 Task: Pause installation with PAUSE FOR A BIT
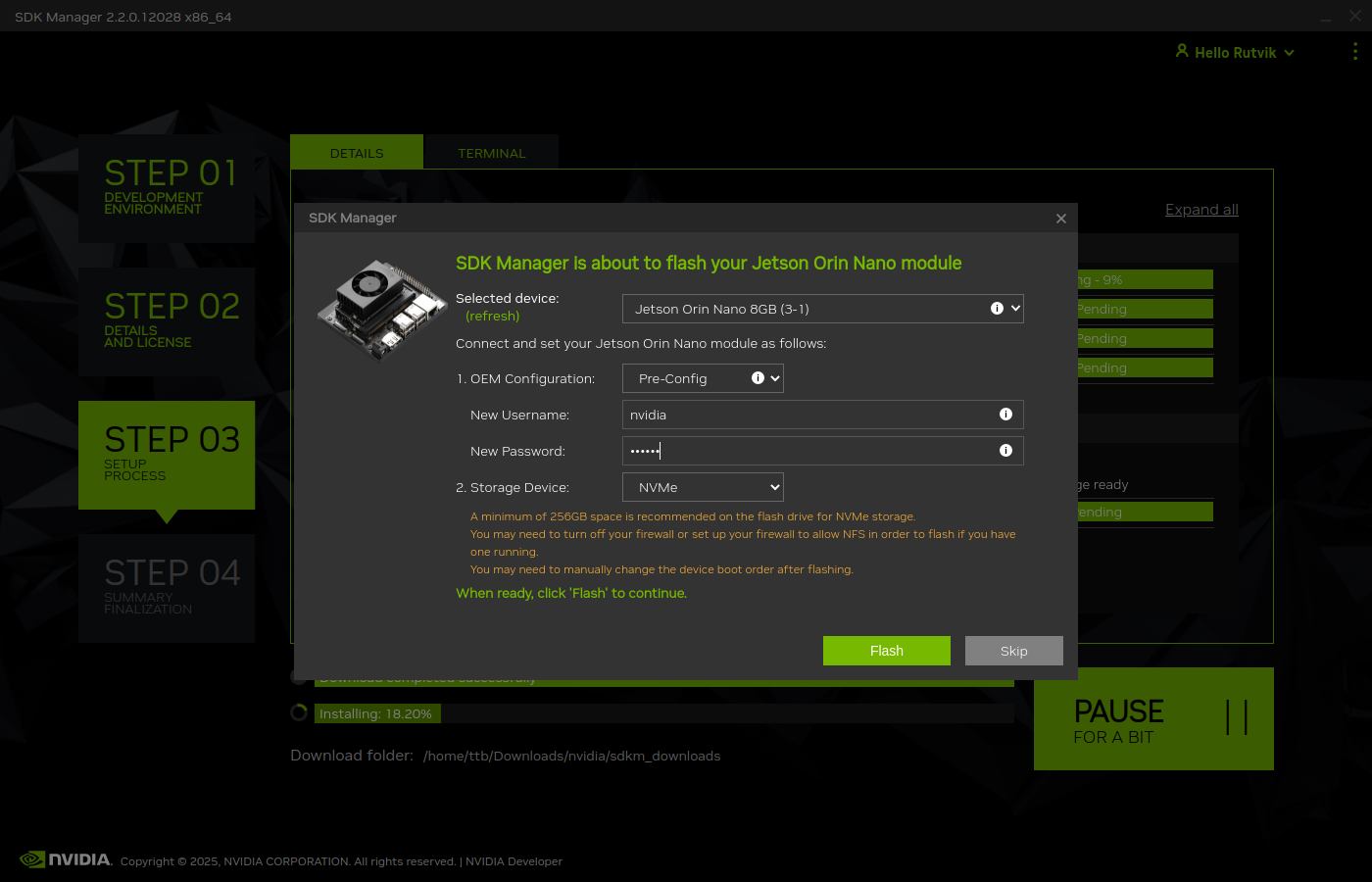[x=1153, y=719]
